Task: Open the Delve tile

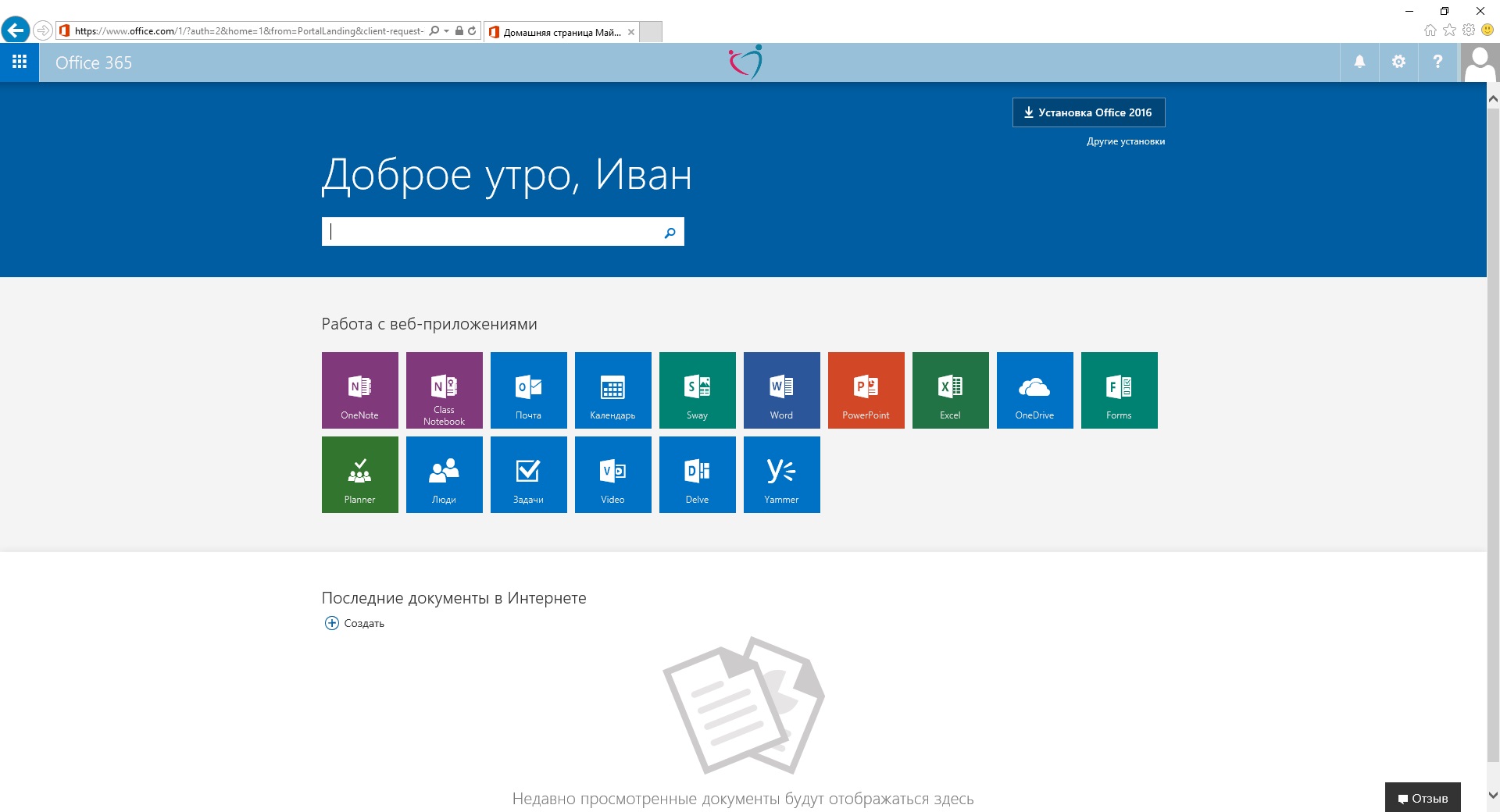Action: pos(697,474)
